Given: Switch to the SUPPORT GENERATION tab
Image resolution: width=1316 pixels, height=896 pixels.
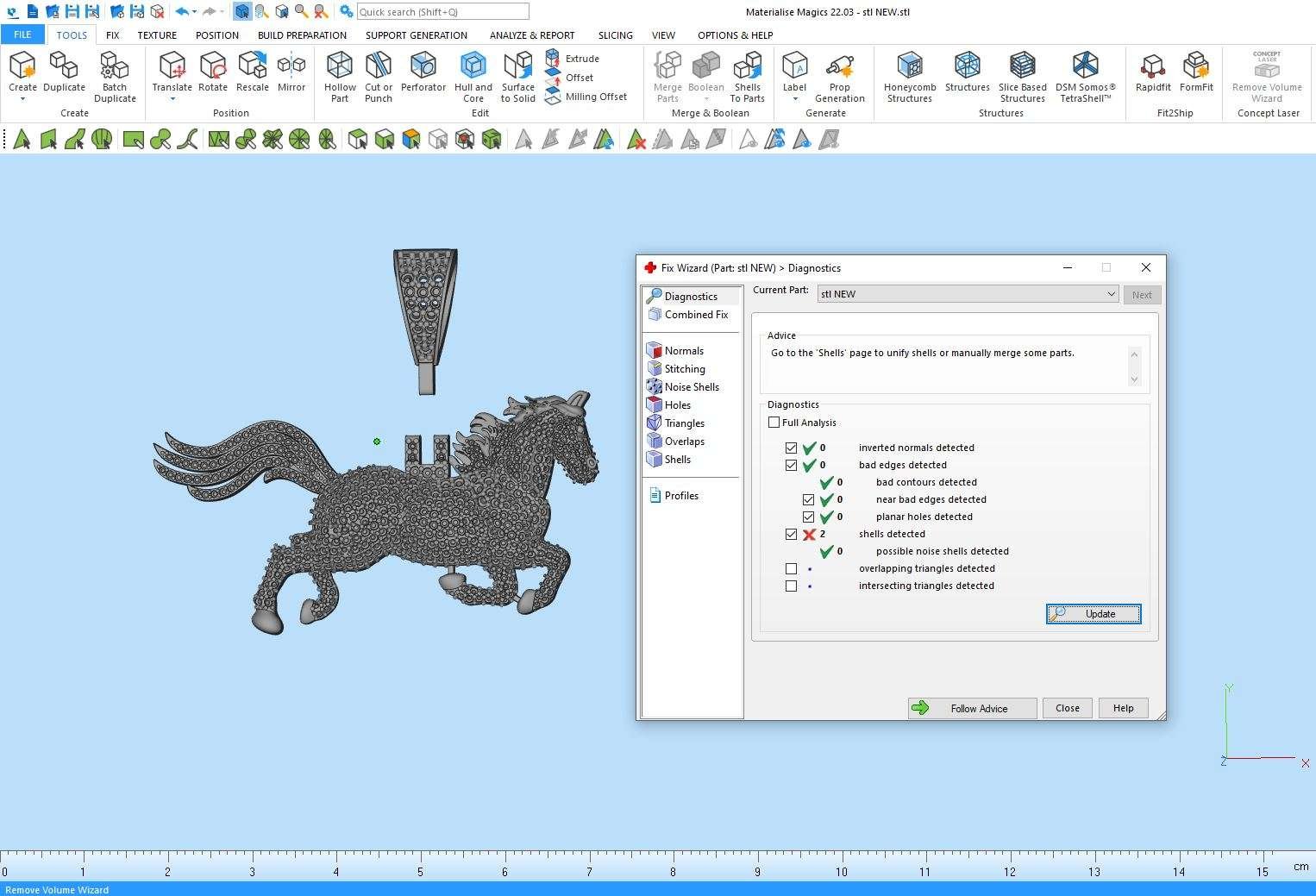Looking at the screenshot, I should coord(416,35).
